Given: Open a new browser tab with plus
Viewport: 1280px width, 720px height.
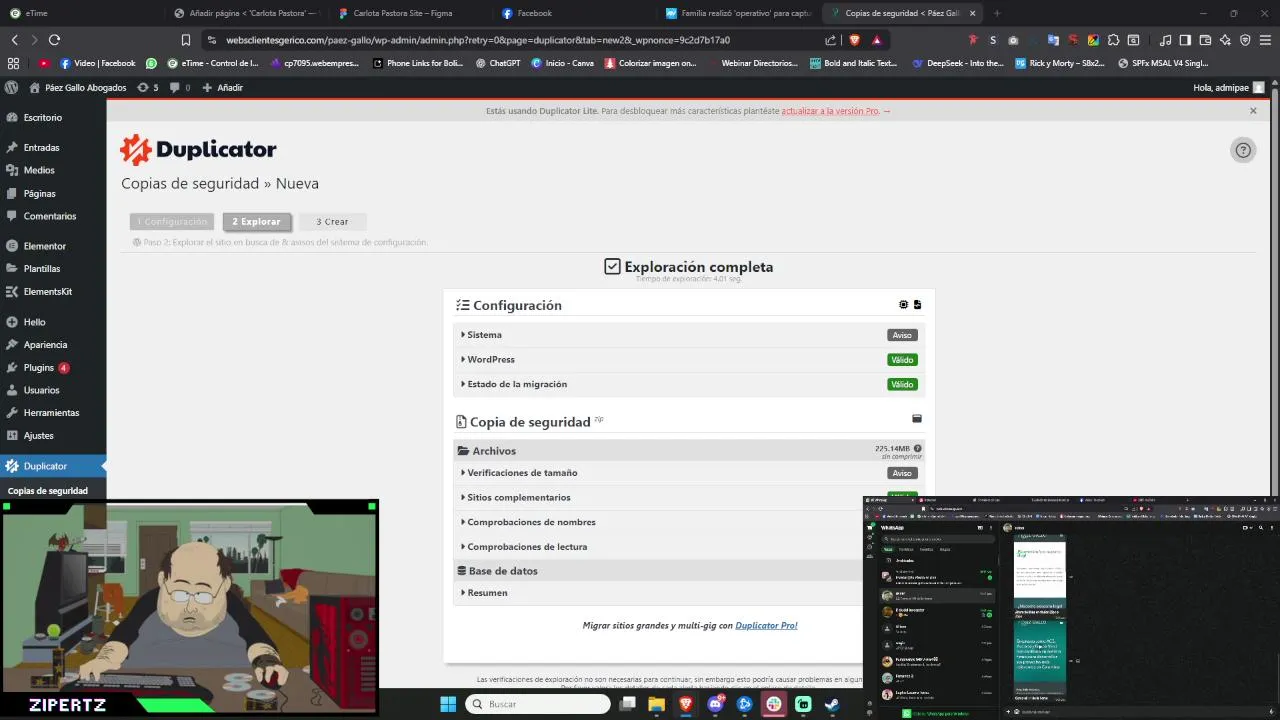Looking at the screenshot, I should [997, 13].
